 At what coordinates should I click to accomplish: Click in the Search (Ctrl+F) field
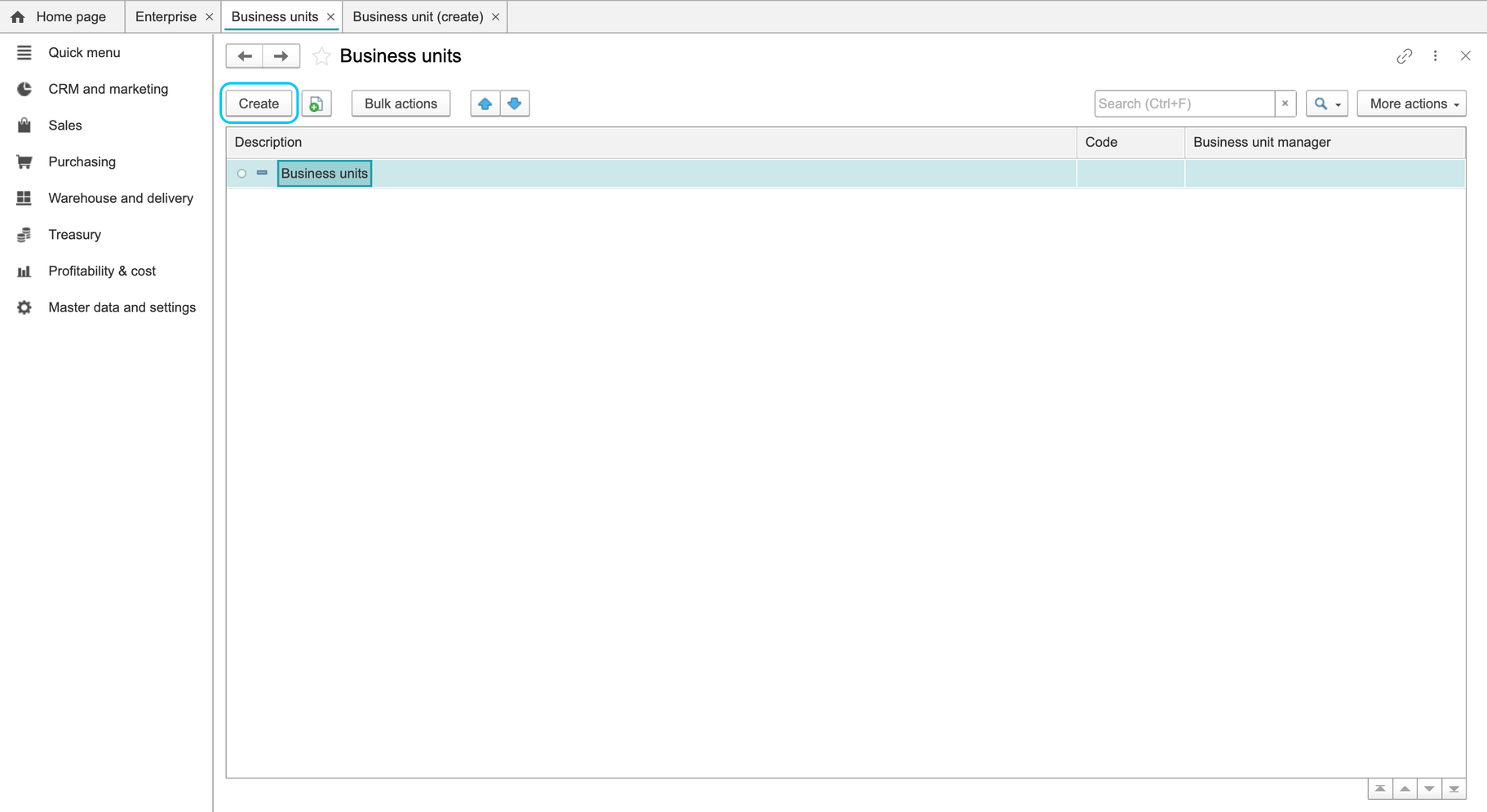[1184, 104]
